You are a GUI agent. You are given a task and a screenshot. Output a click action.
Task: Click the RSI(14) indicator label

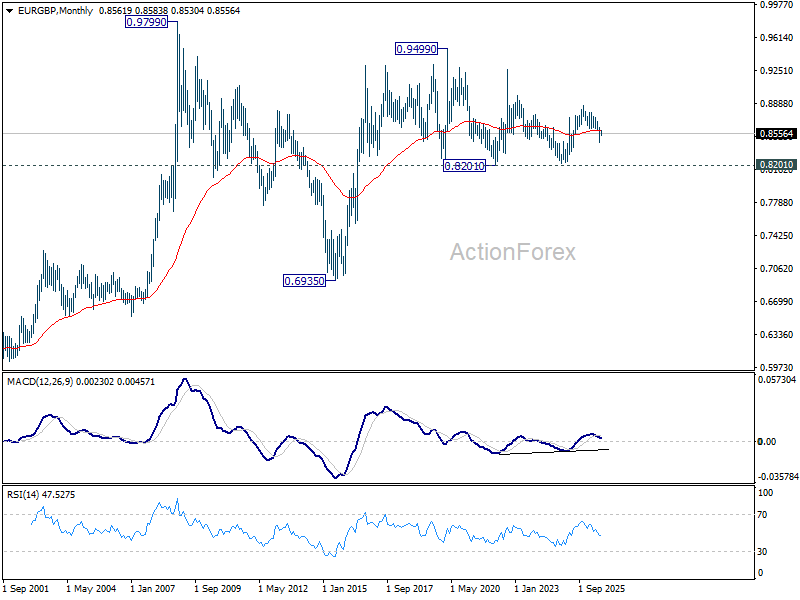[22, 494]
